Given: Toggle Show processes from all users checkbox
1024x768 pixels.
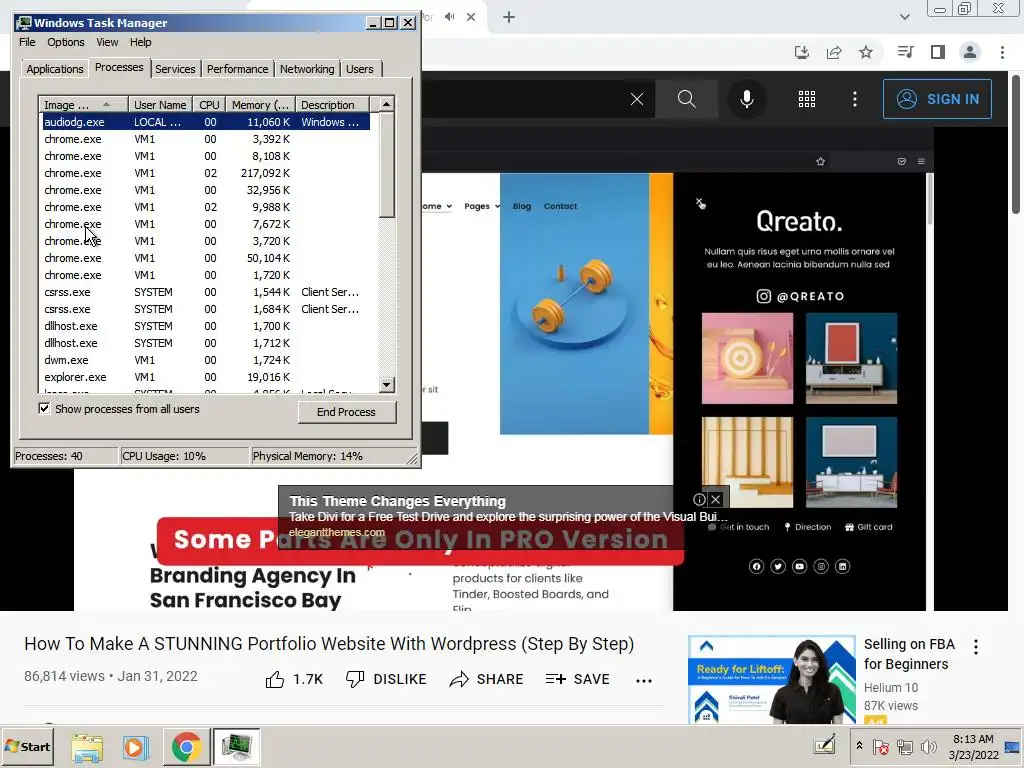Looking at the screenshot, I should pos(44,409).
